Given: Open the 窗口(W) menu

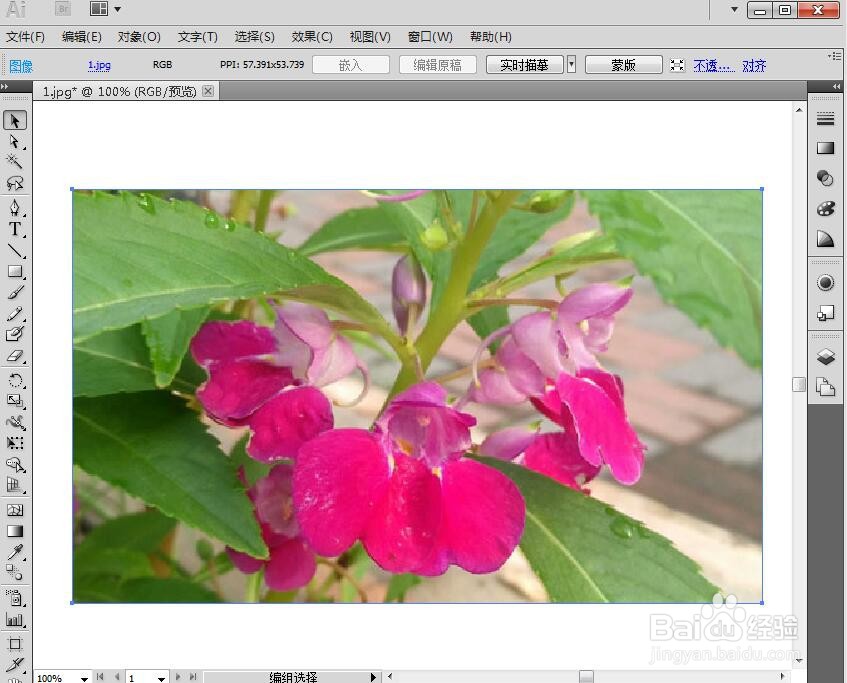Looking at the screenshot, I should pyautogui.click(x=430, y=37).
